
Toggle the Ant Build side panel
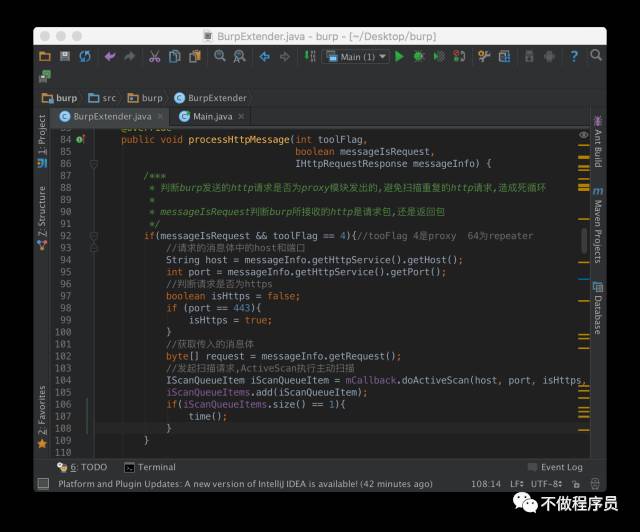(x=598, y=141)
